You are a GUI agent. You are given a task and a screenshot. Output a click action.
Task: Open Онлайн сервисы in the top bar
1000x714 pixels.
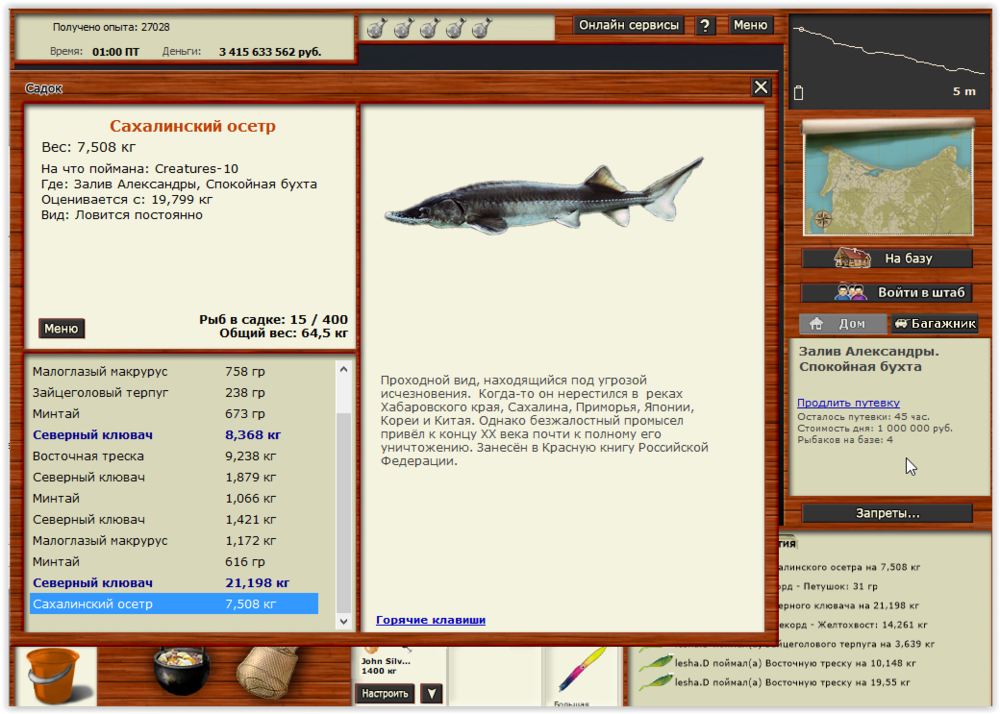[628, 25]
